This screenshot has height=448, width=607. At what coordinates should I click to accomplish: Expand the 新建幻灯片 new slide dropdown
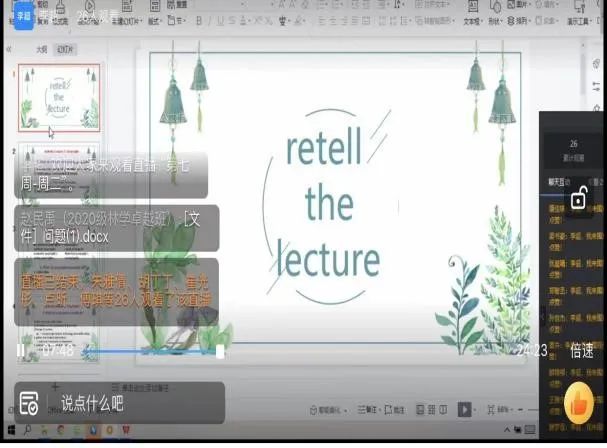(127, 21)
